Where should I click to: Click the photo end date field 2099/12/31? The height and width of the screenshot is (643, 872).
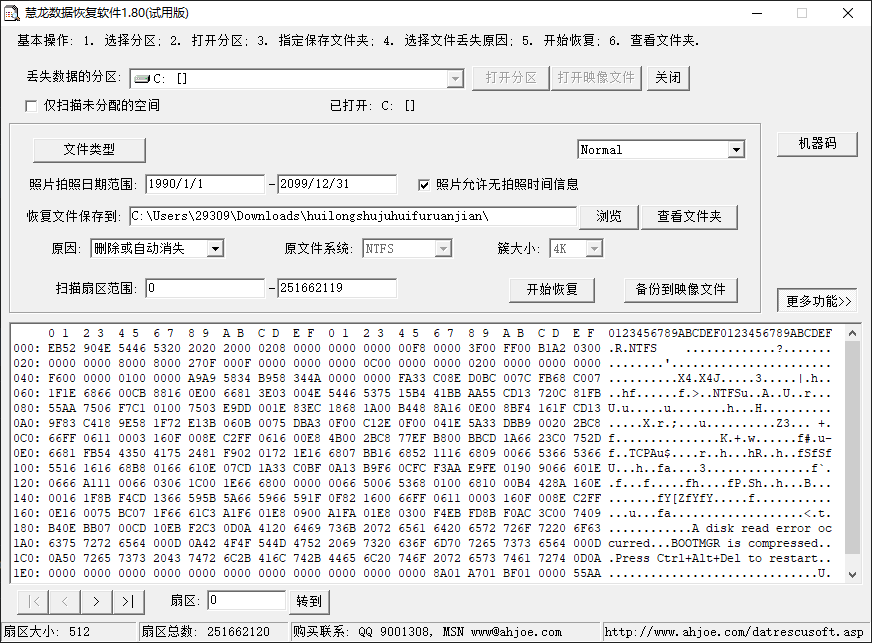pyautogui.click(x=337, y=184)
